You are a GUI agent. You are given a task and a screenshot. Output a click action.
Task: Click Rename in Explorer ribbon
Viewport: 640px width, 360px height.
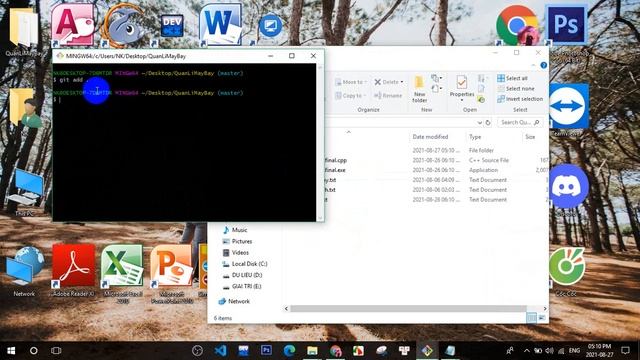388,96
